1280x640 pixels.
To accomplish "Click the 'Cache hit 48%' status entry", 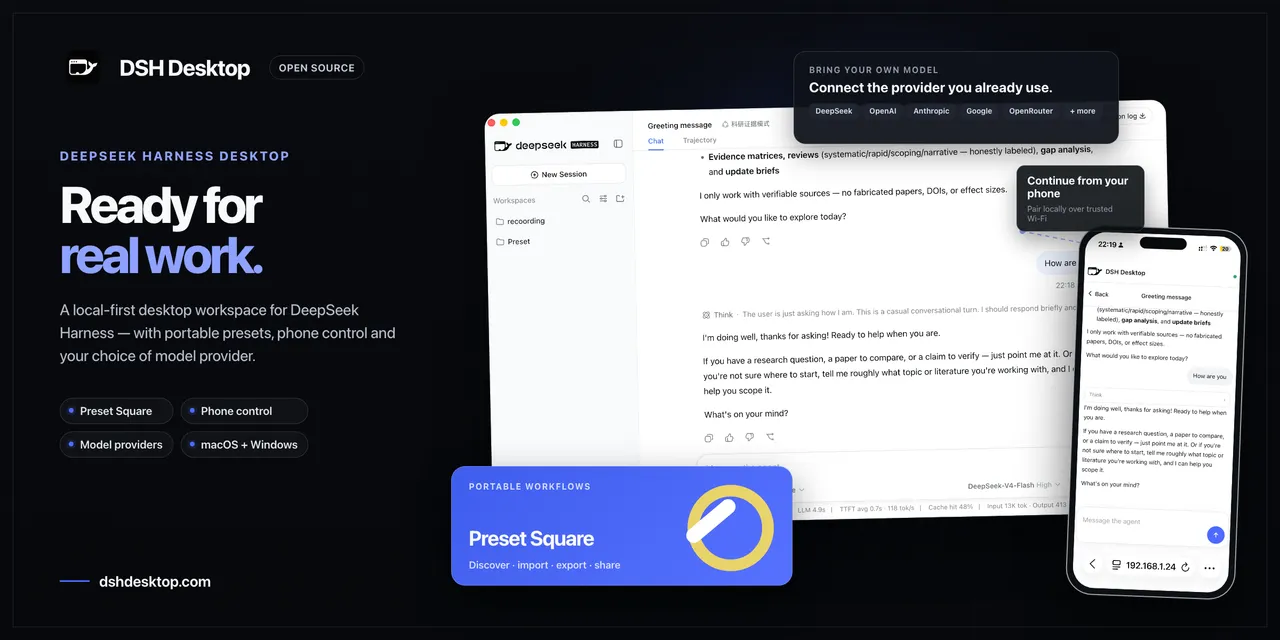I will [x=950, y=507].
